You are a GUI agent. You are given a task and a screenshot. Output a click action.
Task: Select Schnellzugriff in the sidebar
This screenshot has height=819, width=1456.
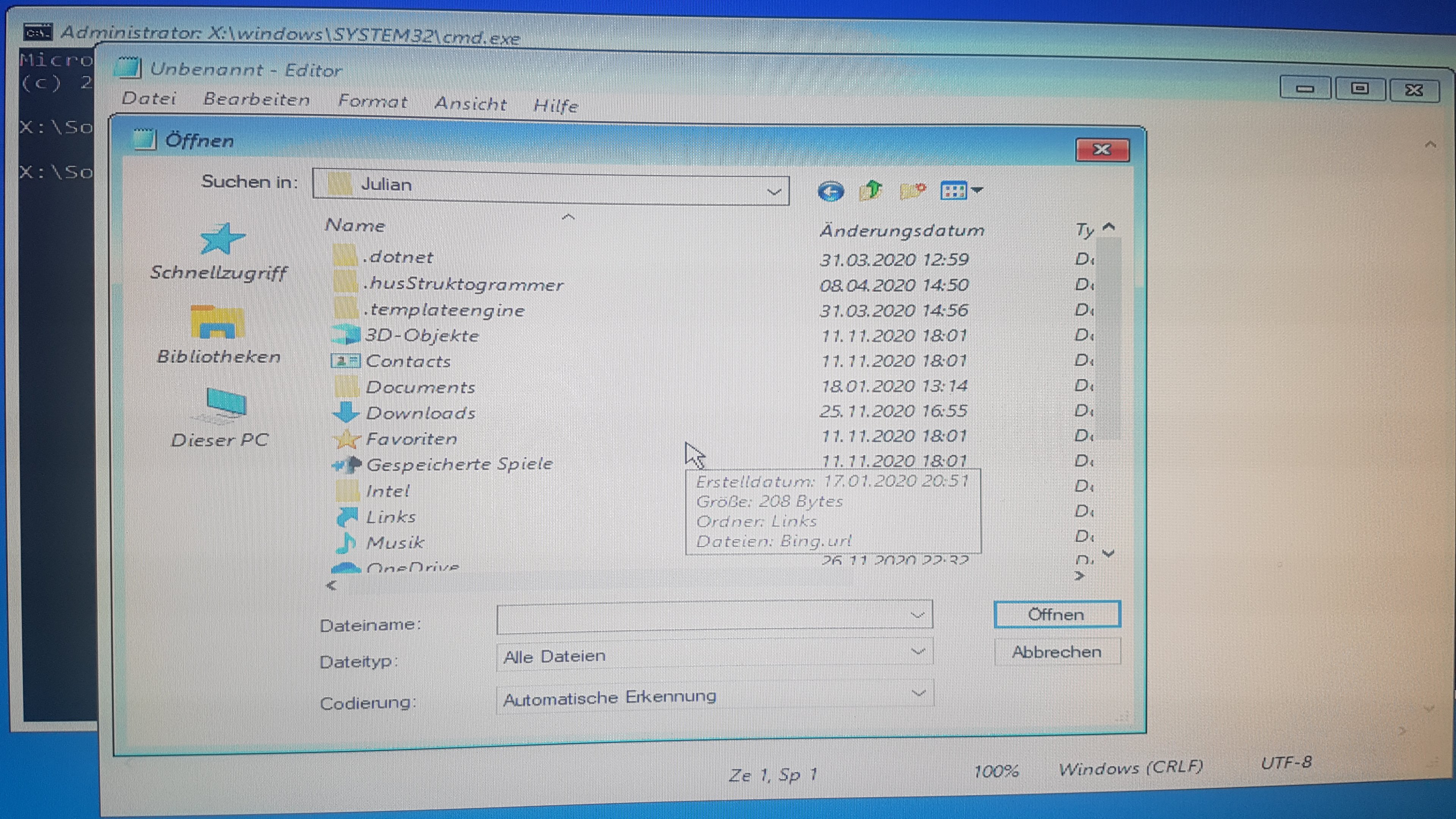point(219,251)
